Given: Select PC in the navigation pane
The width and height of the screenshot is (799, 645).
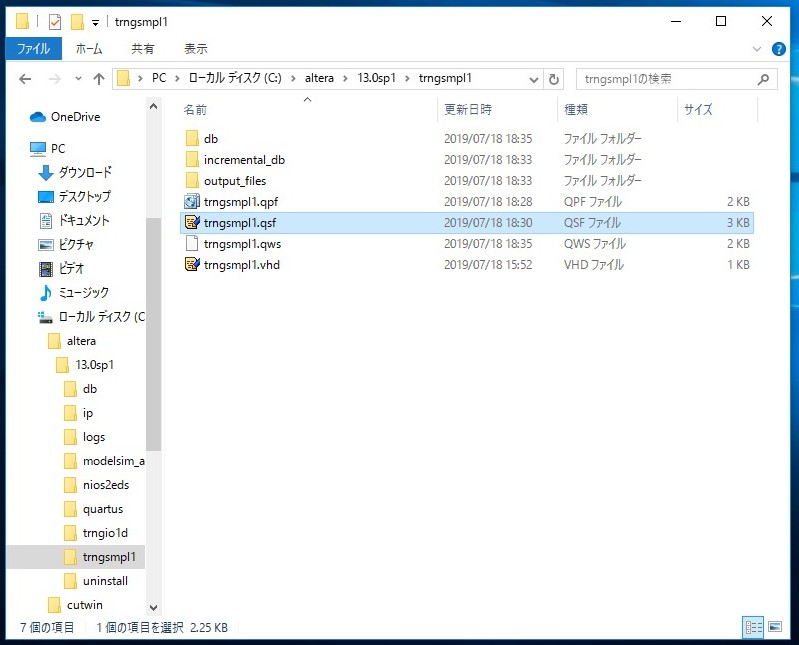Looking at the screenshot, I should click(x=47, y=149).
